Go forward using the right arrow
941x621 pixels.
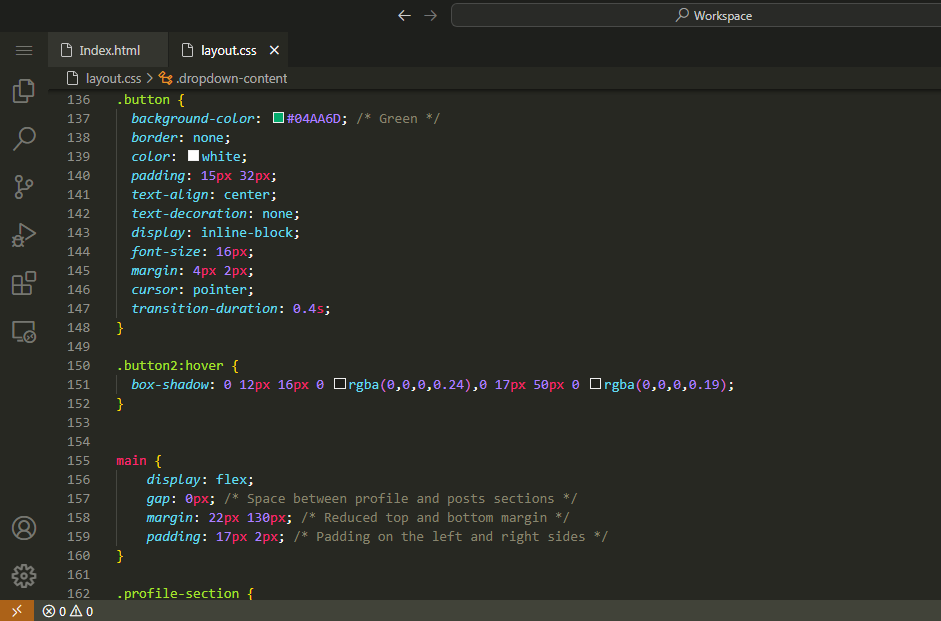(430, 16)
